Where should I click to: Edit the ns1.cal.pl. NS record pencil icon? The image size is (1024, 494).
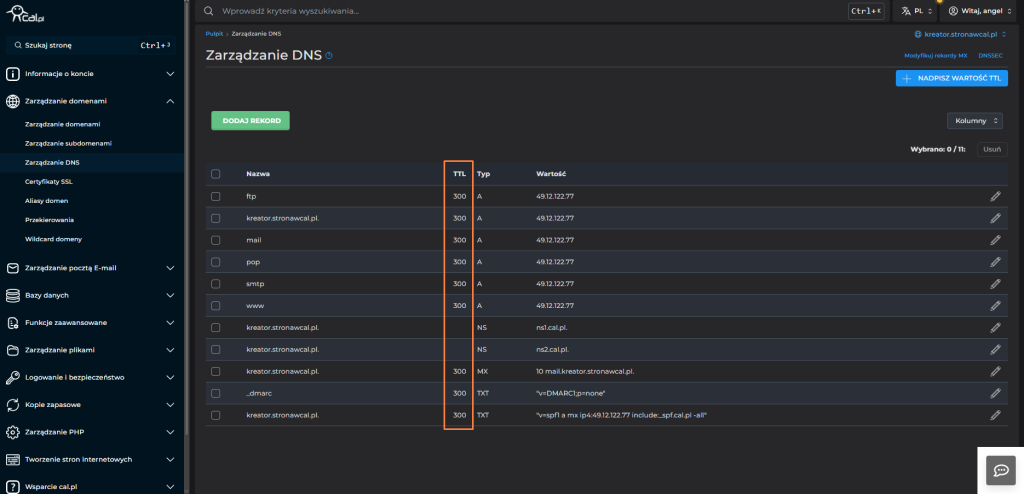[x=995, y=327]
